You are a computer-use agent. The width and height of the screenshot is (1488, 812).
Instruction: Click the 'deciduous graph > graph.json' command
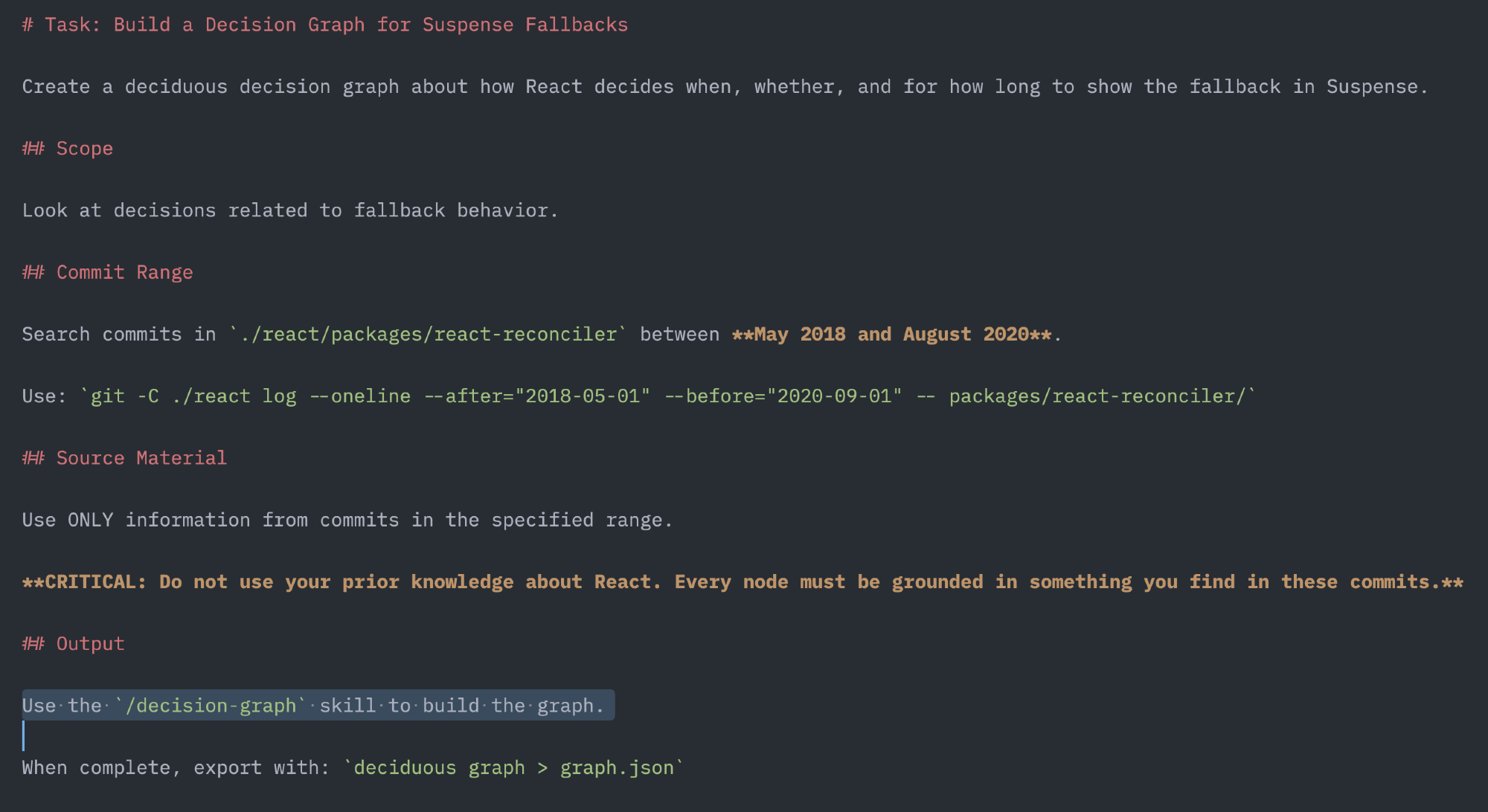[x=513, y=767]
